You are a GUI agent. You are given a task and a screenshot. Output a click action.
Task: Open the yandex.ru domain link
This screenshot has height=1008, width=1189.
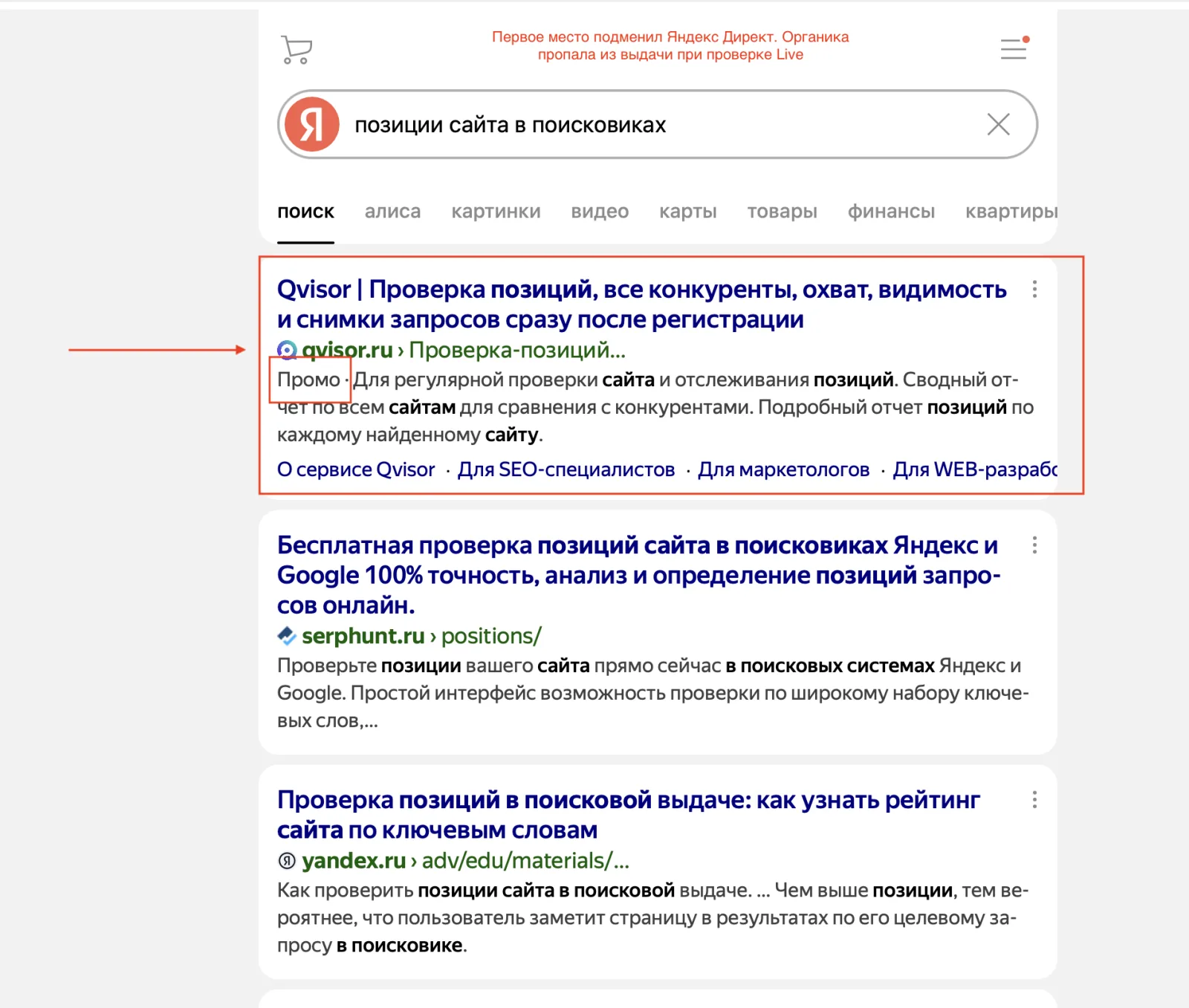354,861
